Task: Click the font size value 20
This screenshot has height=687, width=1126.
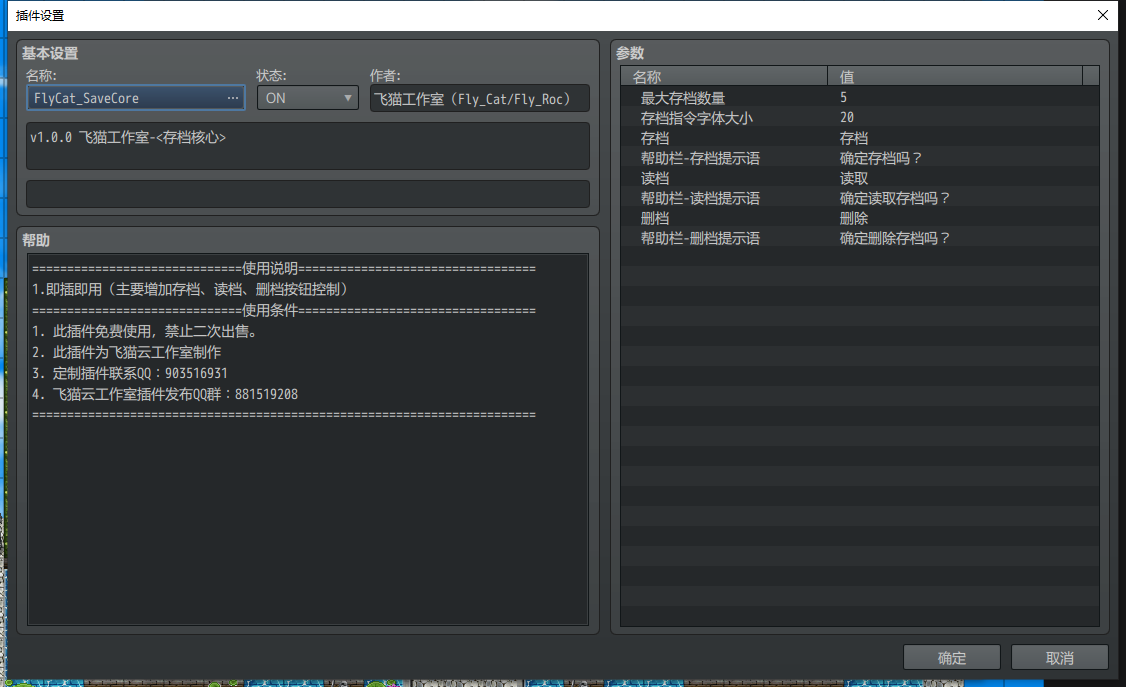Action: click(x=847, y=118)
